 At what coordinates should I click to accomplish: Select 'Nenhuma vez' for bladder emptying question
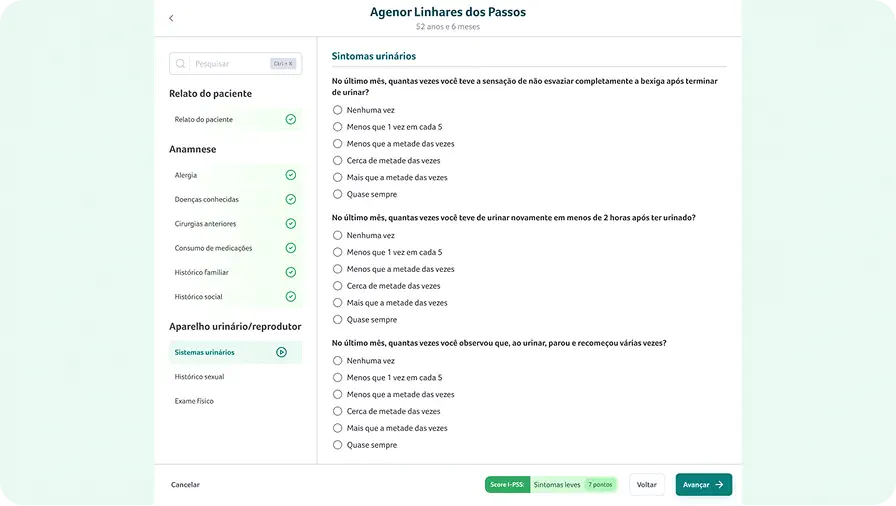pyautogui.click(x=338, y=110)
